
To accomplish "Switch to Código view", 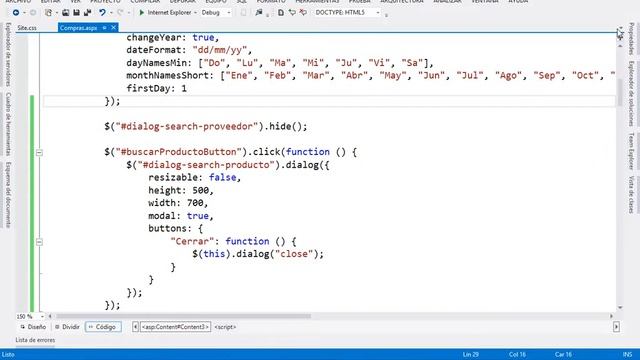I will (103, 327).
